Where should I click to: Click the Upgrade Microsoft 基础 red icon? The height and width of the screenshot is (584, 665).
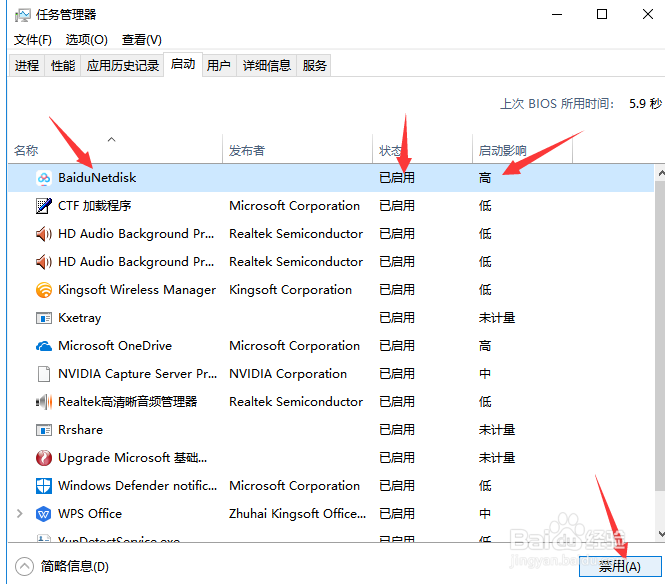click(x=44, y=458)
